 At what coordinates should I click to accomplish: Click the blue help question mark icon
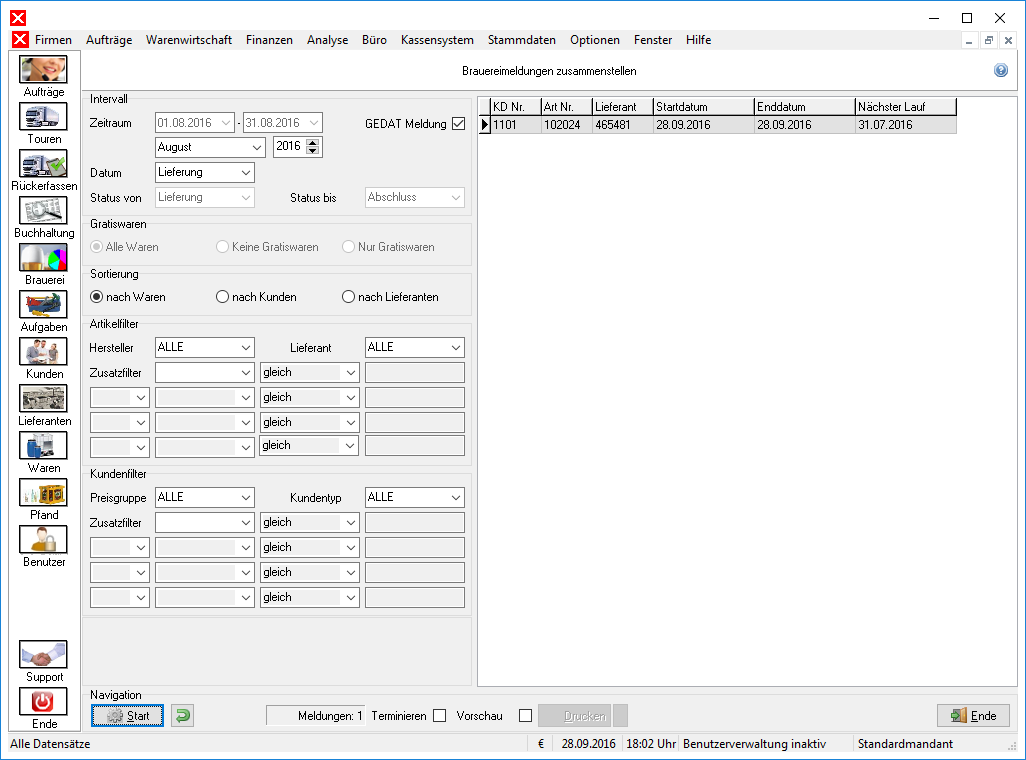tap(1000, 70)
